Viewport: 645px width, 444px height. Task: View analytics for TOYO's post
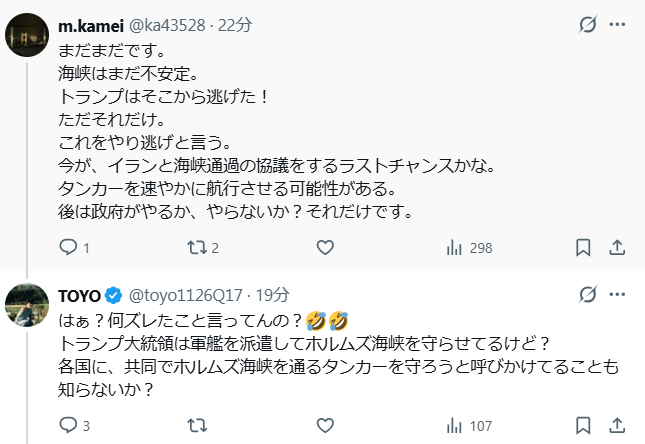click(452, 425)
